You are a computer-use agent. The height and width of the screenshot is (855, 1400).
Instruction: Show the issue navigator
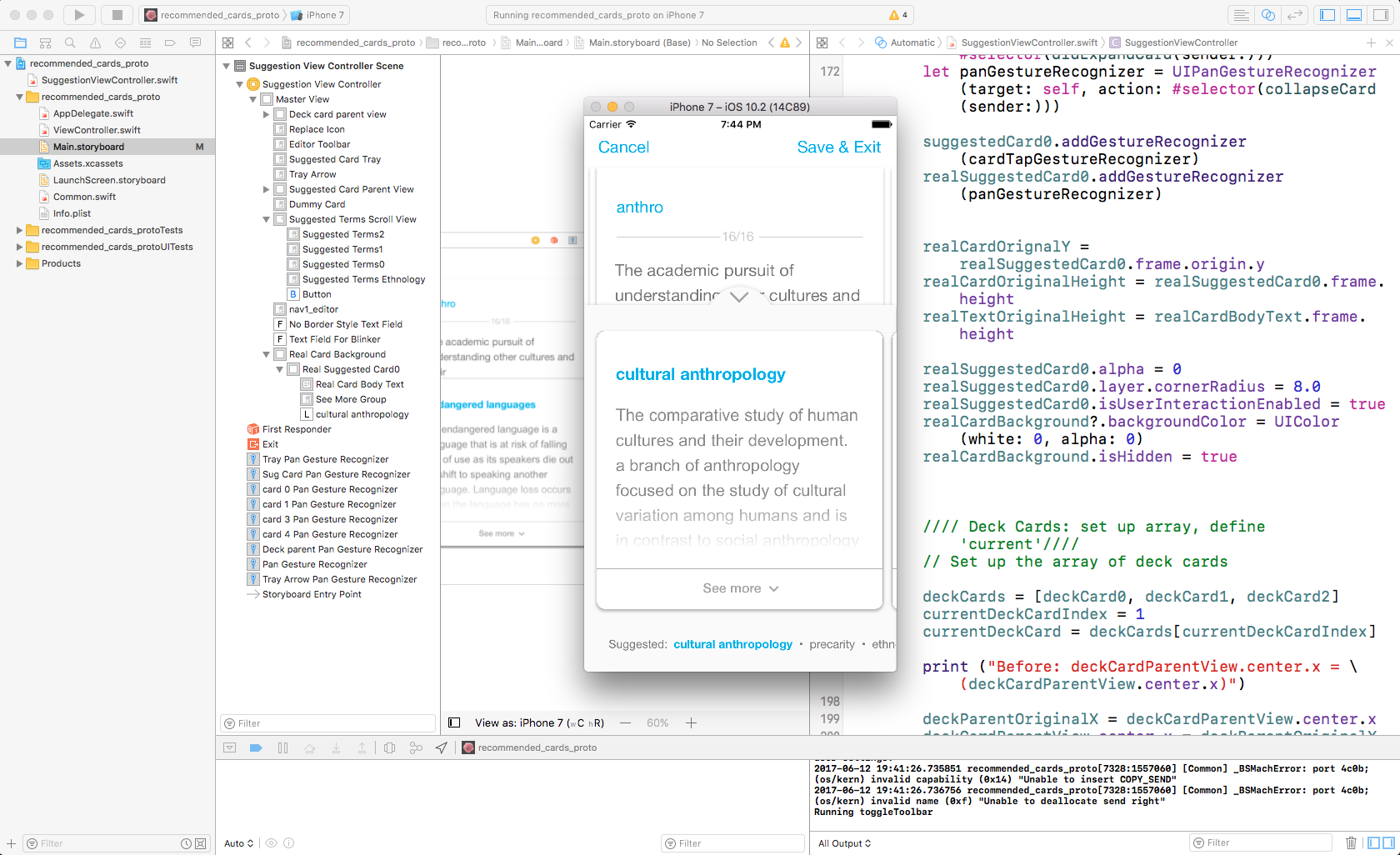pyautogui.click(x=95, y=42)
